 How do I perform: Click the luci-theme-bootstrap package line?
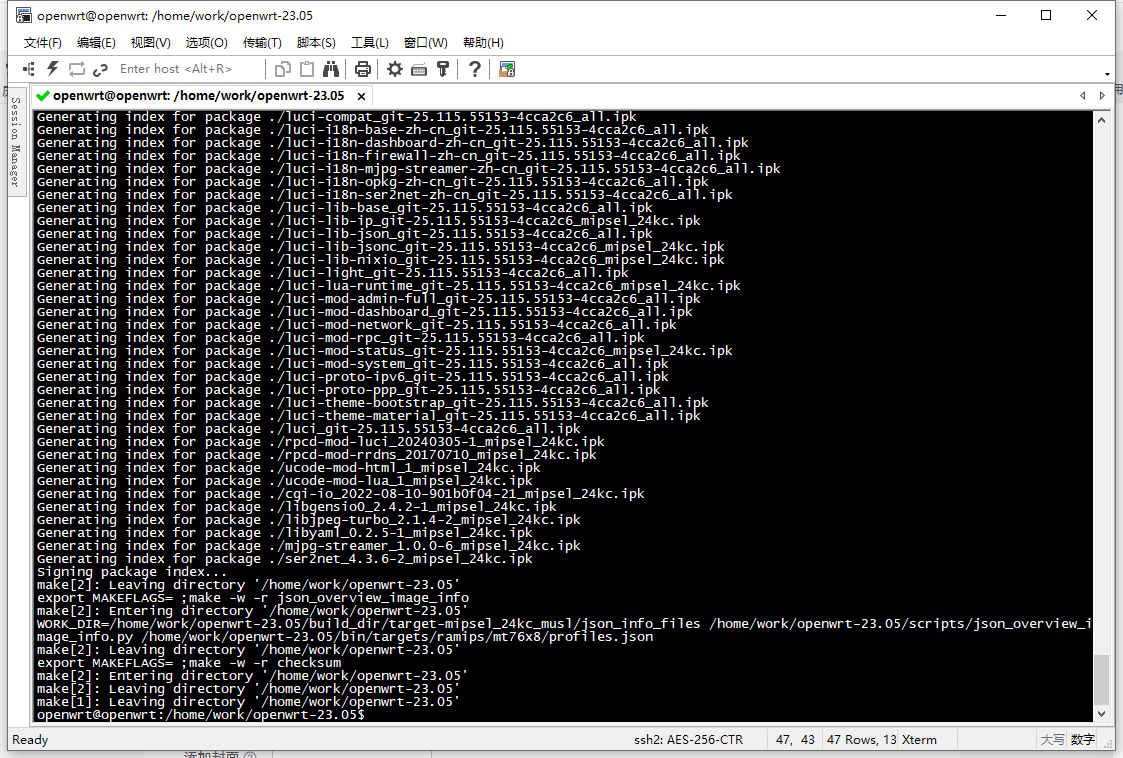[372, 403]
